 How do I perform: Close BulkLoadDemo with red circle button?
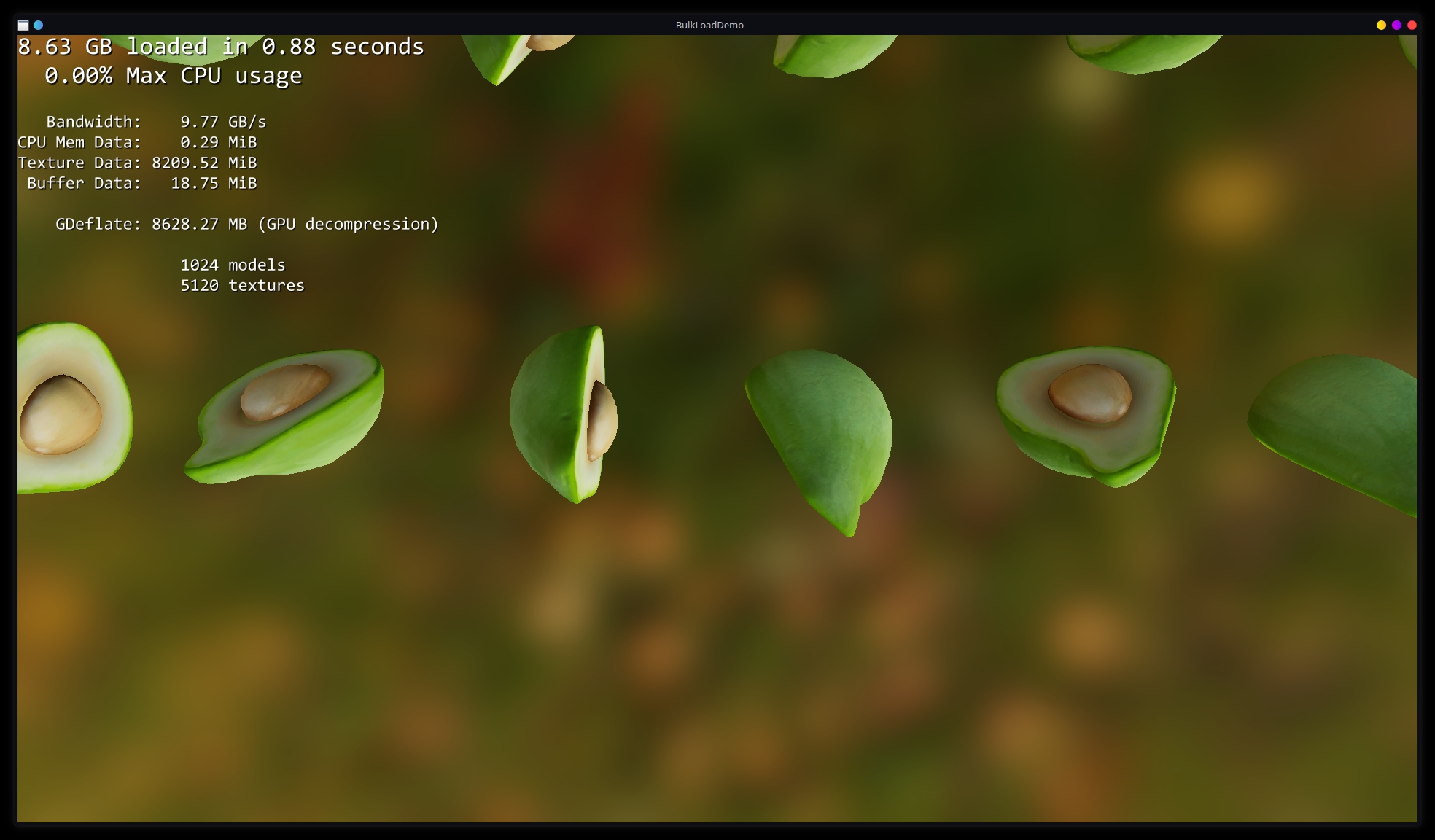[x=1412, y=25]
